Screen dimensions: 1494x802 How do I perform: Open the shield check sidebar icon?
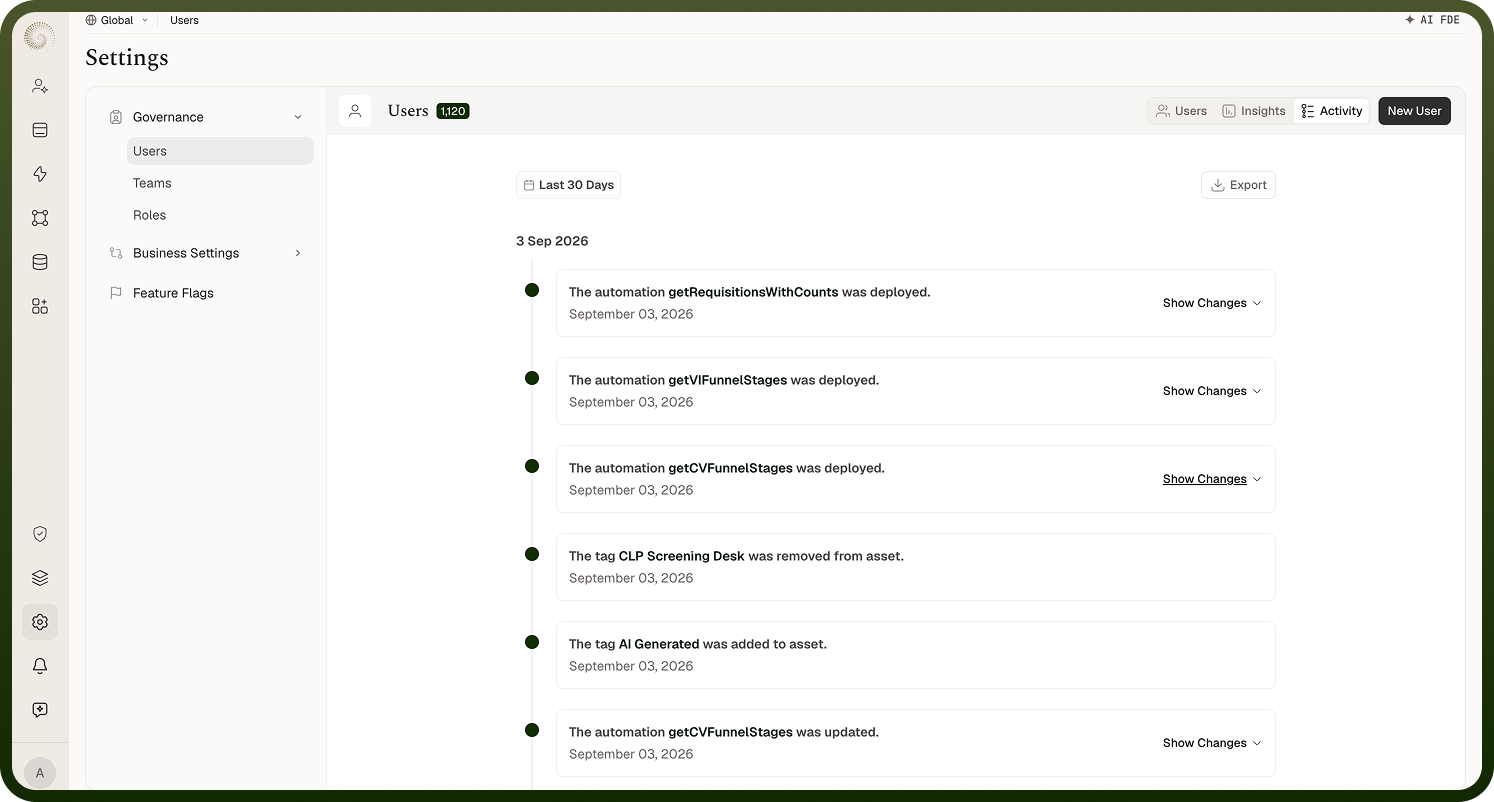click(x=40, y=534)
